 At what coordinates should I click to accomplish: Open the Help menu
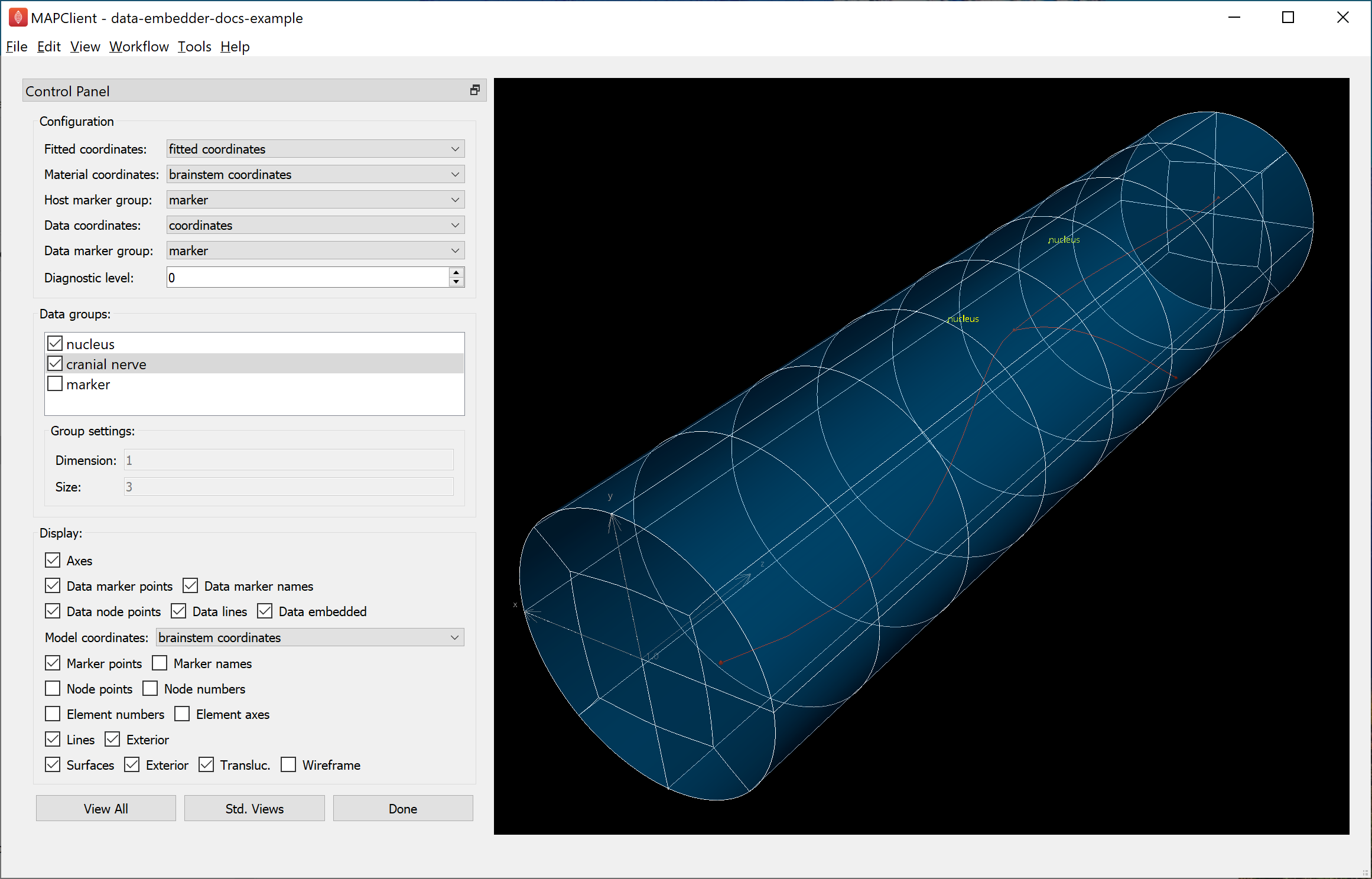235,47
